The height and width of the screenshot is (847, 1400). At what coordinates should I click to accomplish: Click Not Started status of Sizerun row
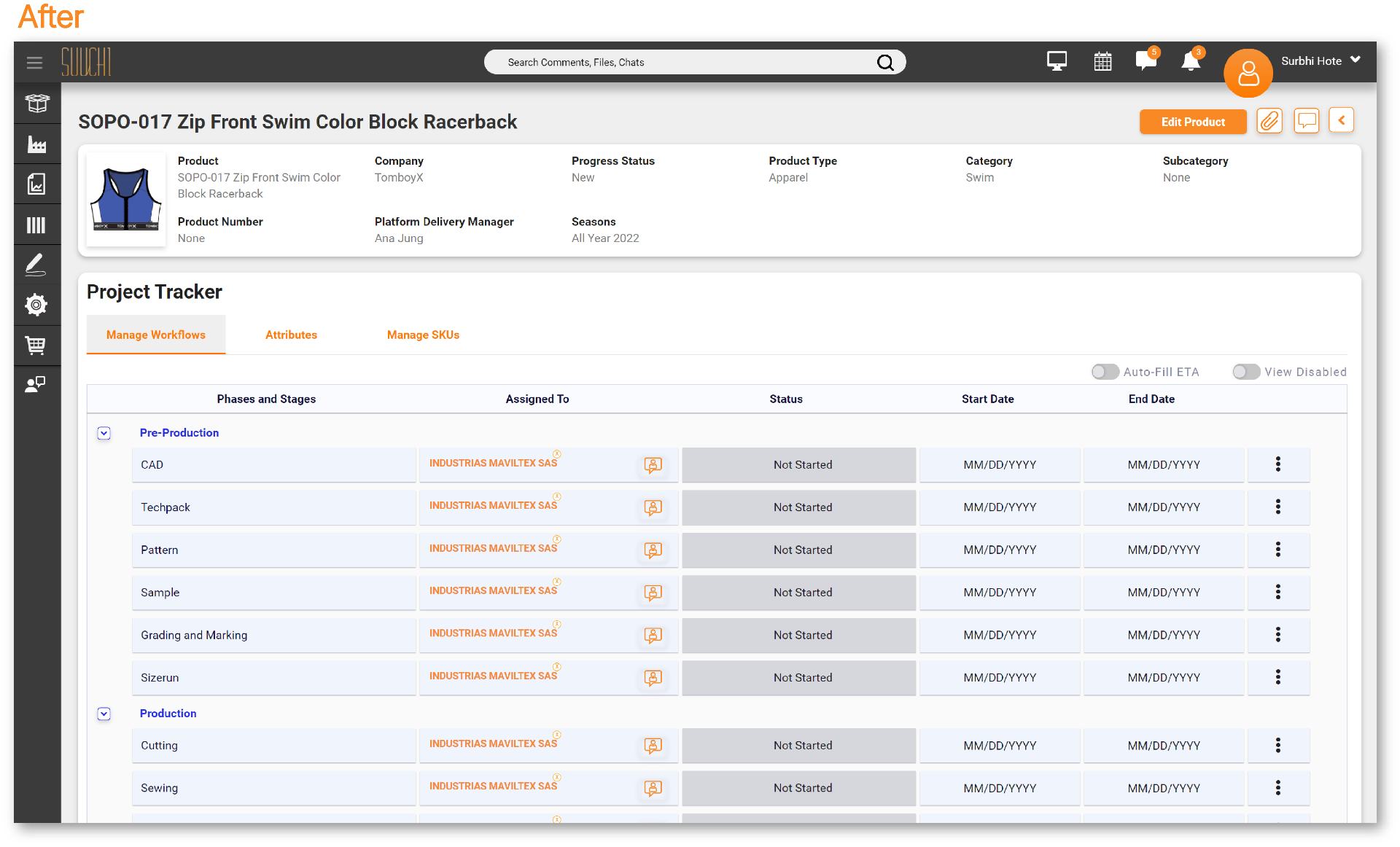(x=799, y=677)
